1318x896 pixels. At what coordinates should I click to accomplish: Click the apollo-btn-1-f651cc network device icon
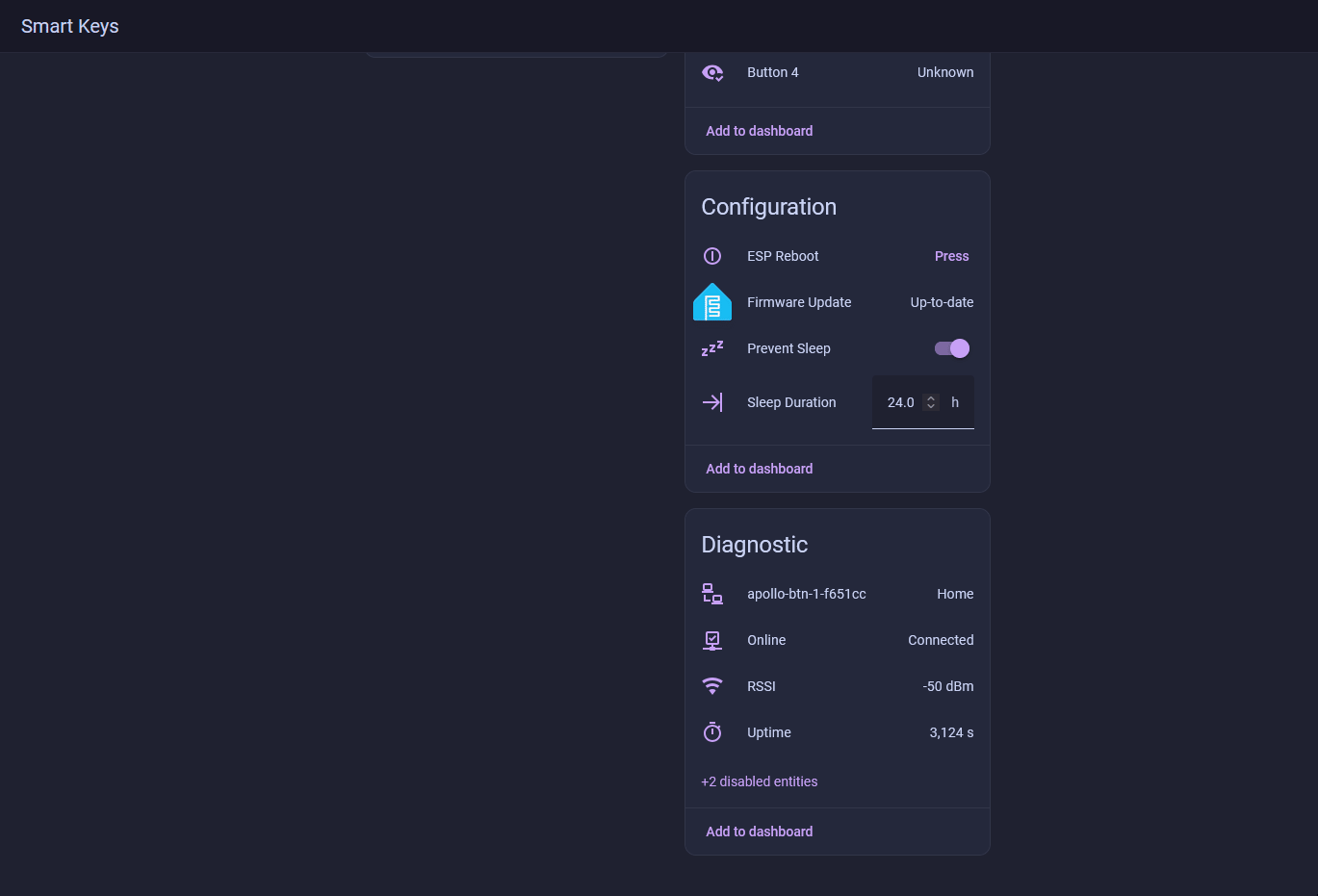[x=712, y=594]
